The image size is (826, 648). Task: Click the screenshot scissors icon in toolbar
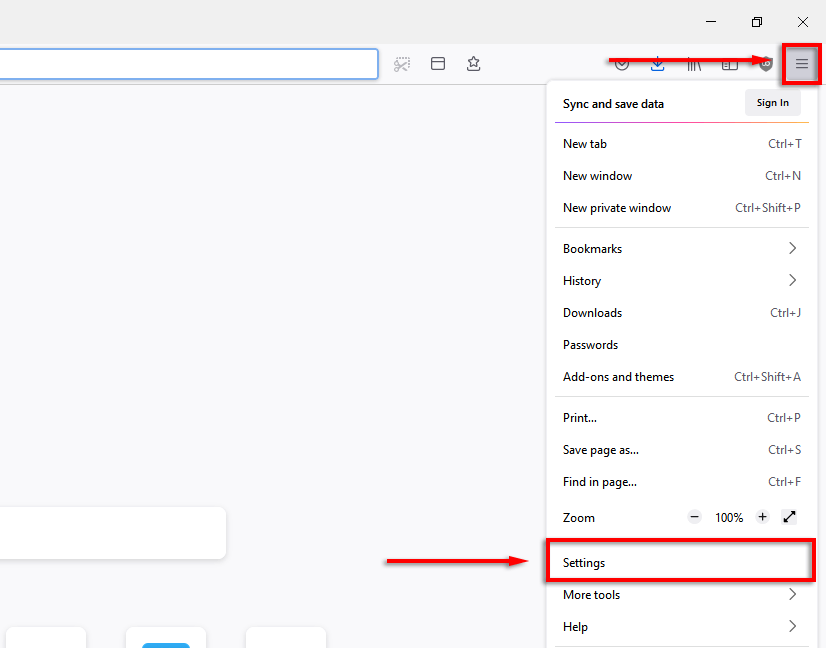(x=402, y=64)
